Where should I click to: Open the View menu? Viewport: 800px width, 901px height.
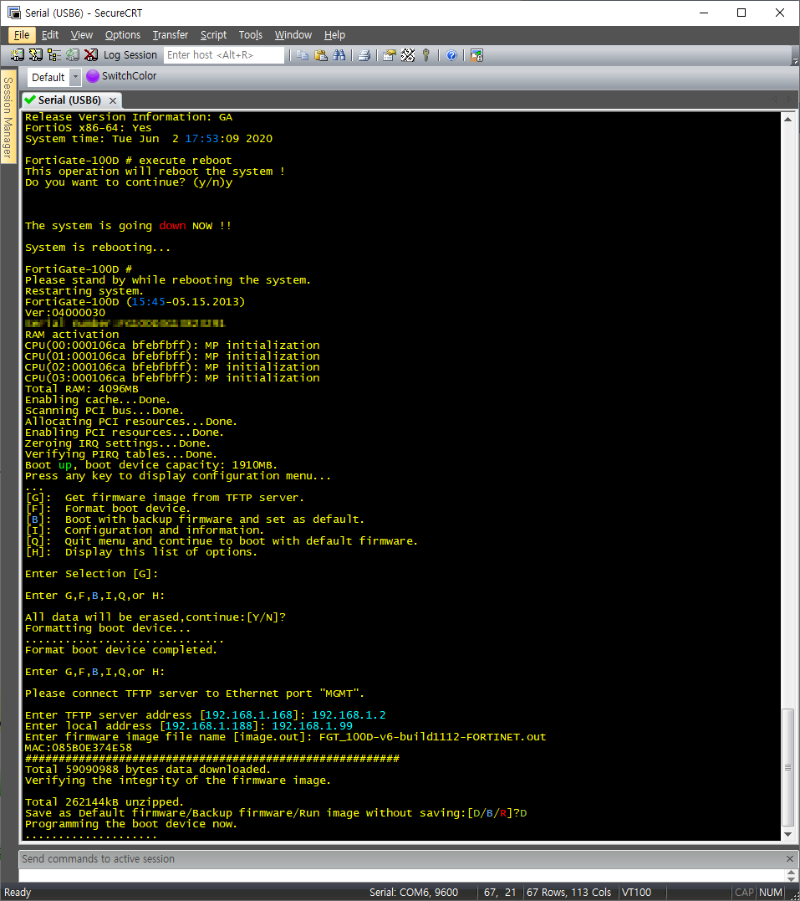pos(82,35)
